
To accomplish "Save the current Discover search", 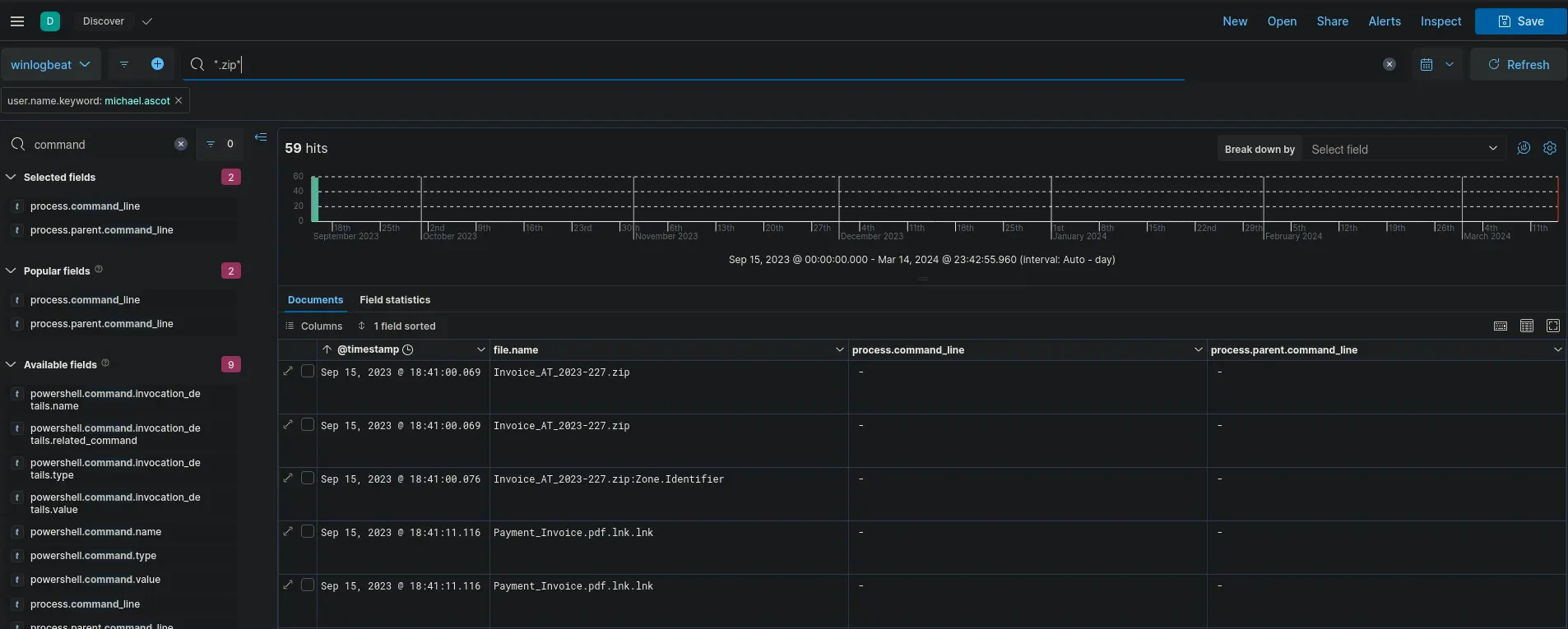I will 1519,21.
